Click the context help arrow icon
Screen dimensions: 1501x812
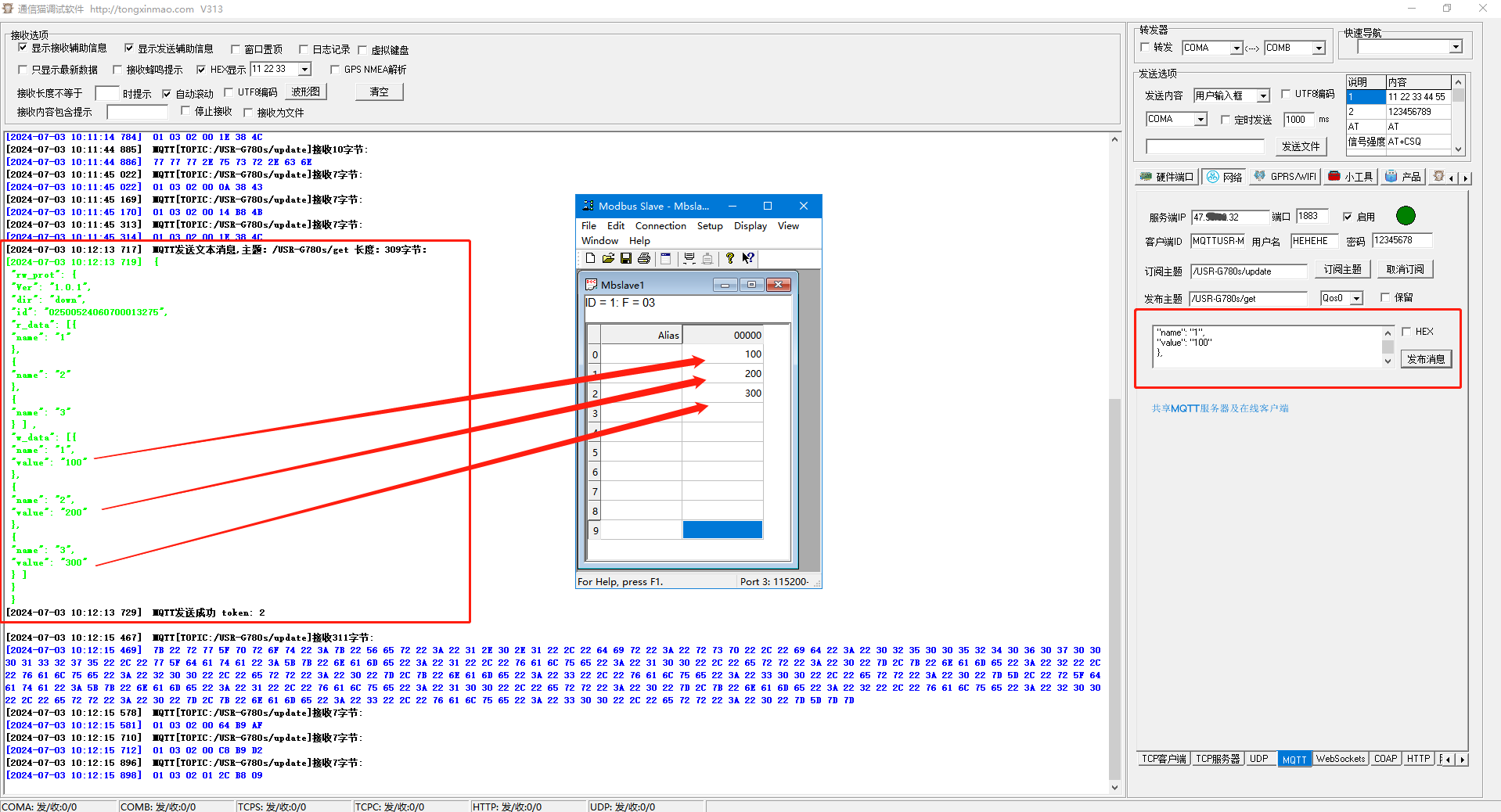point(748,258)
